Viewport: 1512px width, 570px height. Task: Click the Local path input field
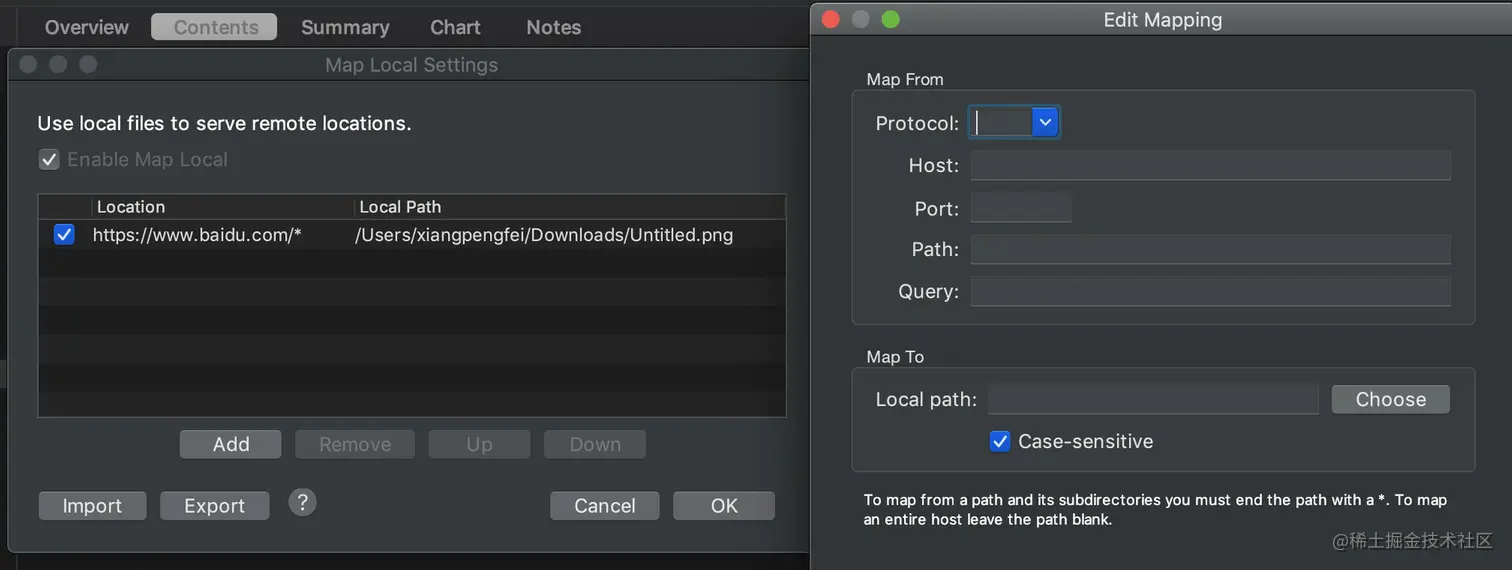pyautogui.click(x=1153, y=399)
